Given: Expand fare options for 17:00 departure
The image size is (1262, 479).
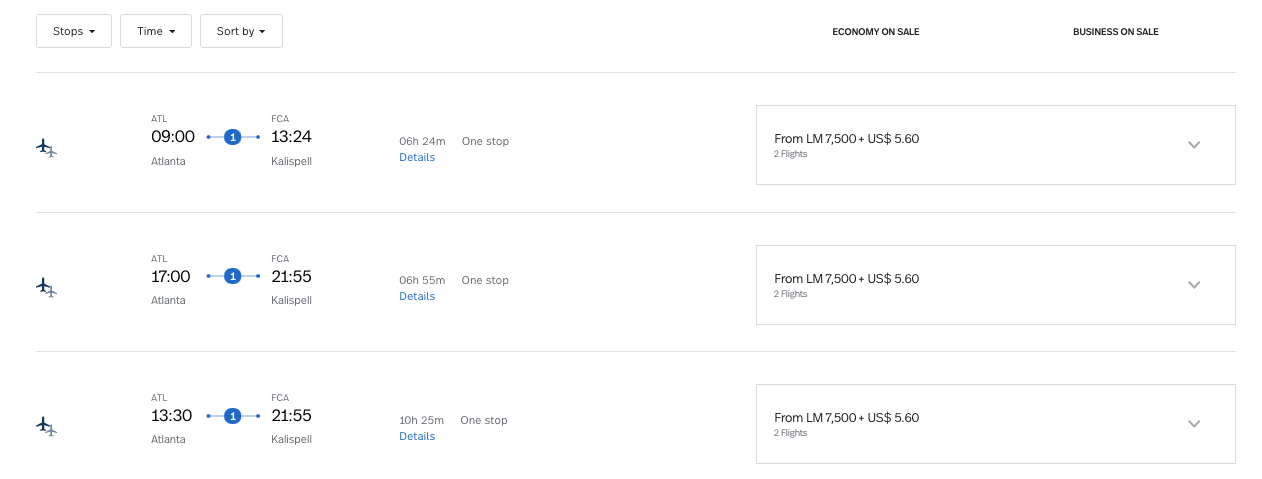Looking at the screenshot, I should pos(1193,285).
